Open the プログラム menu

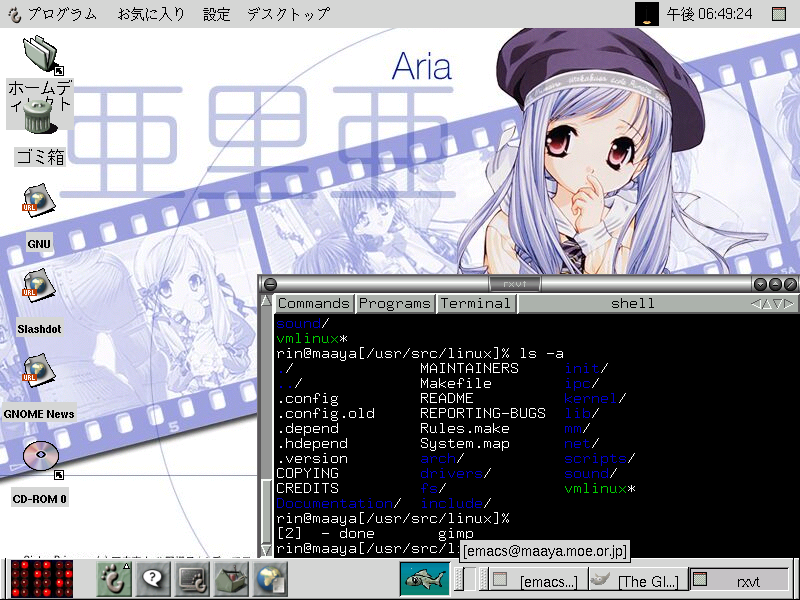[53, 14]
